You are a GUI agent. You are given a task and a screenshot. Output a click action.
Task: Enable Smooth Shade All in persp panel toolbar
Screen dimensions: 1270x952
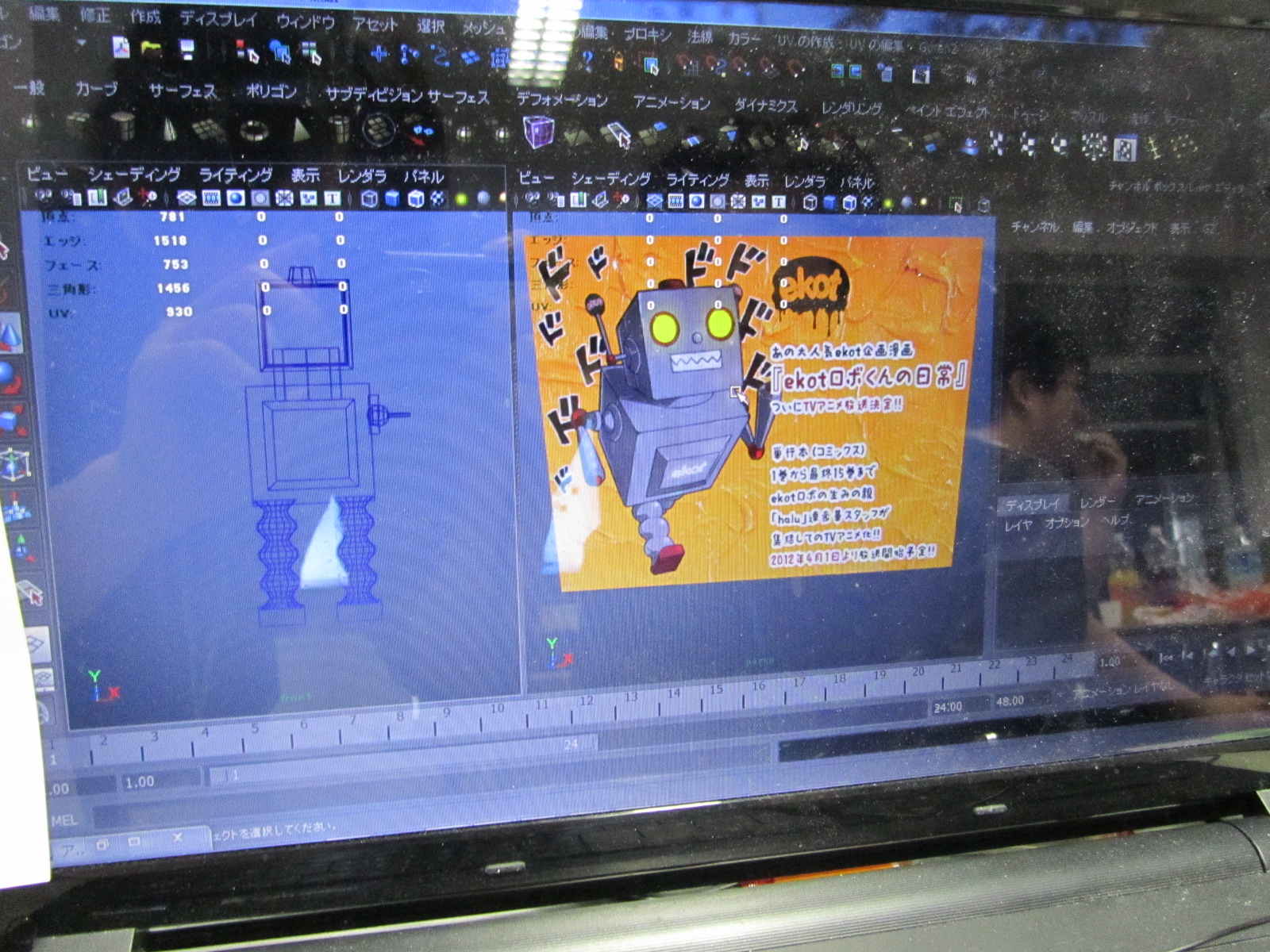click(x=830, y=202)
